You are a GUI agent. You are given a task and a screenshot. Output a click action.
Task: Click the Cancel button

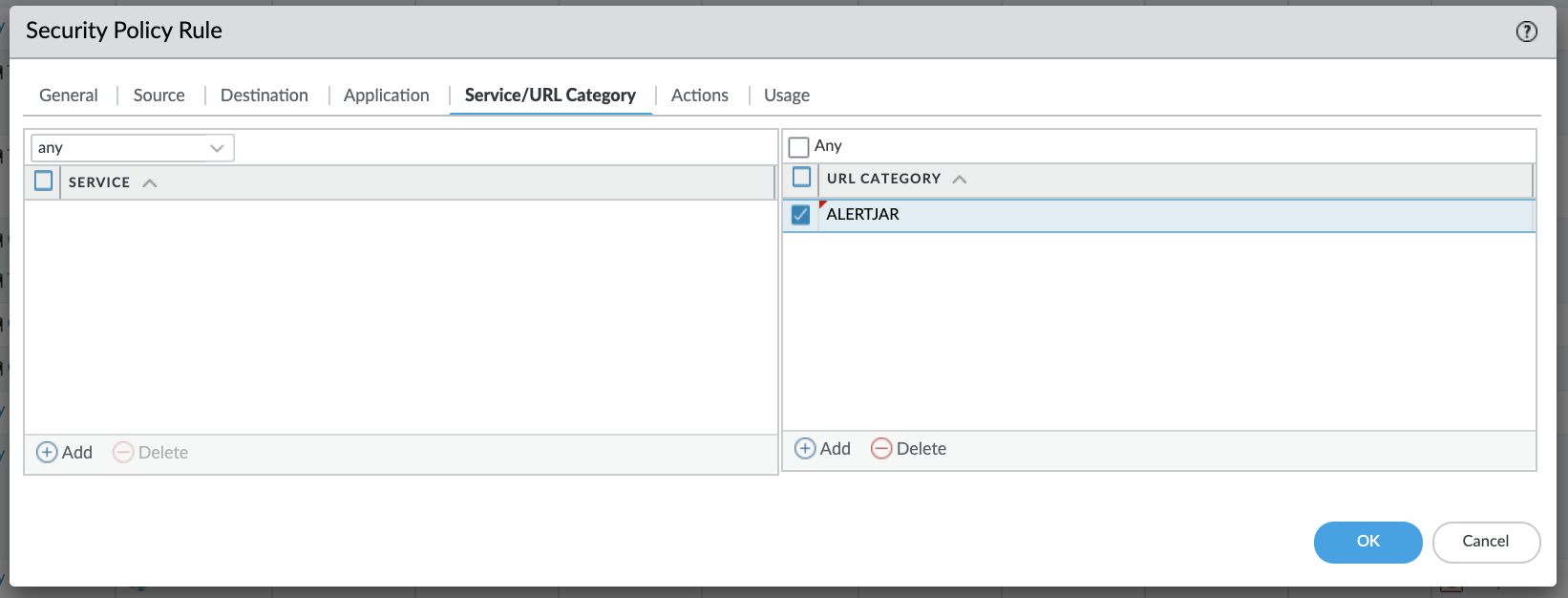coord(1485,542)
